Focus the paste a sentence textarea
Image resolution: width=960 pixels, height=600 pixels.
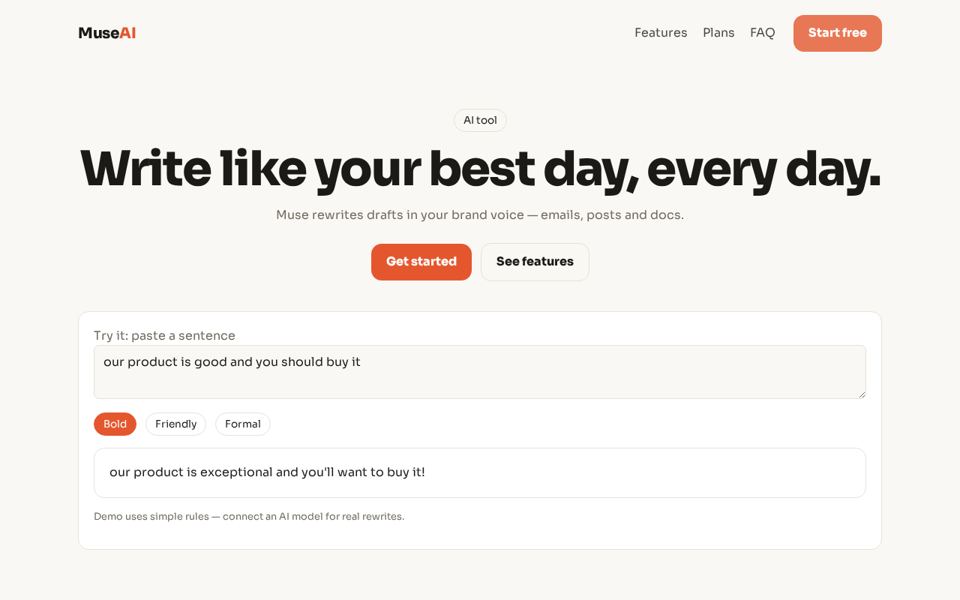pyautogui.click(x=480, y=372)
